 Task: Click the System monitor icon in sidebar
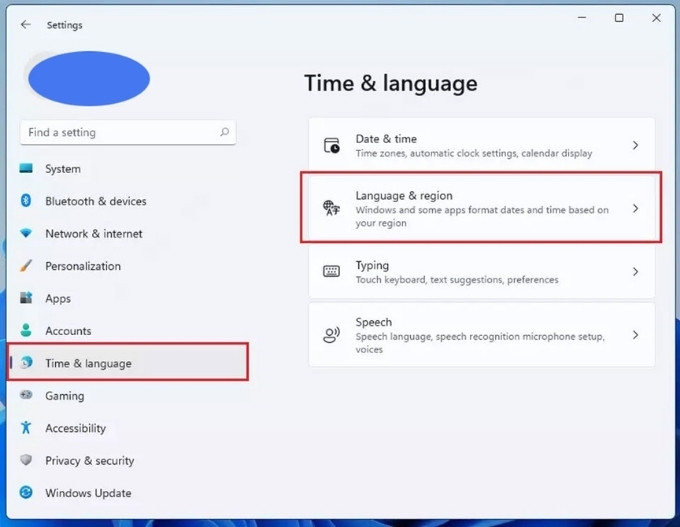[26, 169]
